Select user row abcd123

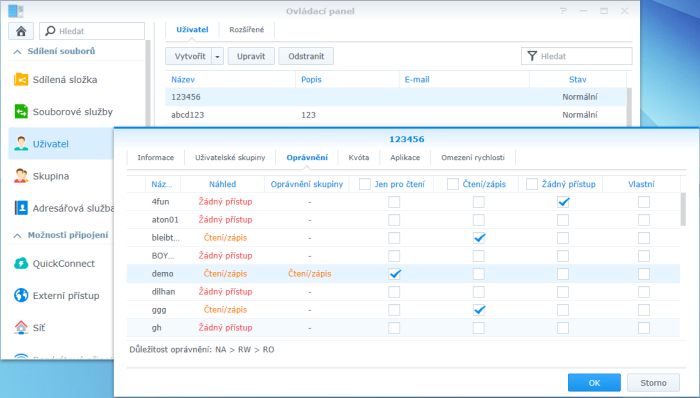[x=396, y=115]
